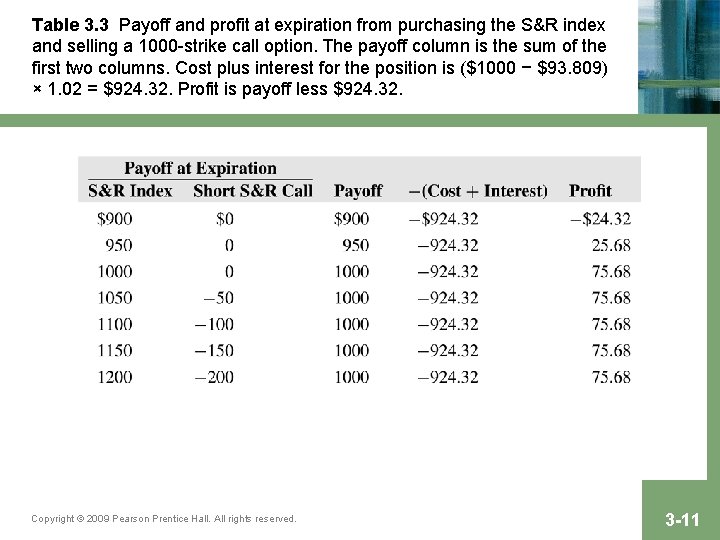Click the Pearson Prentice Hall copyright text
Screen dimensions: 720x540
tap(164, 518)
